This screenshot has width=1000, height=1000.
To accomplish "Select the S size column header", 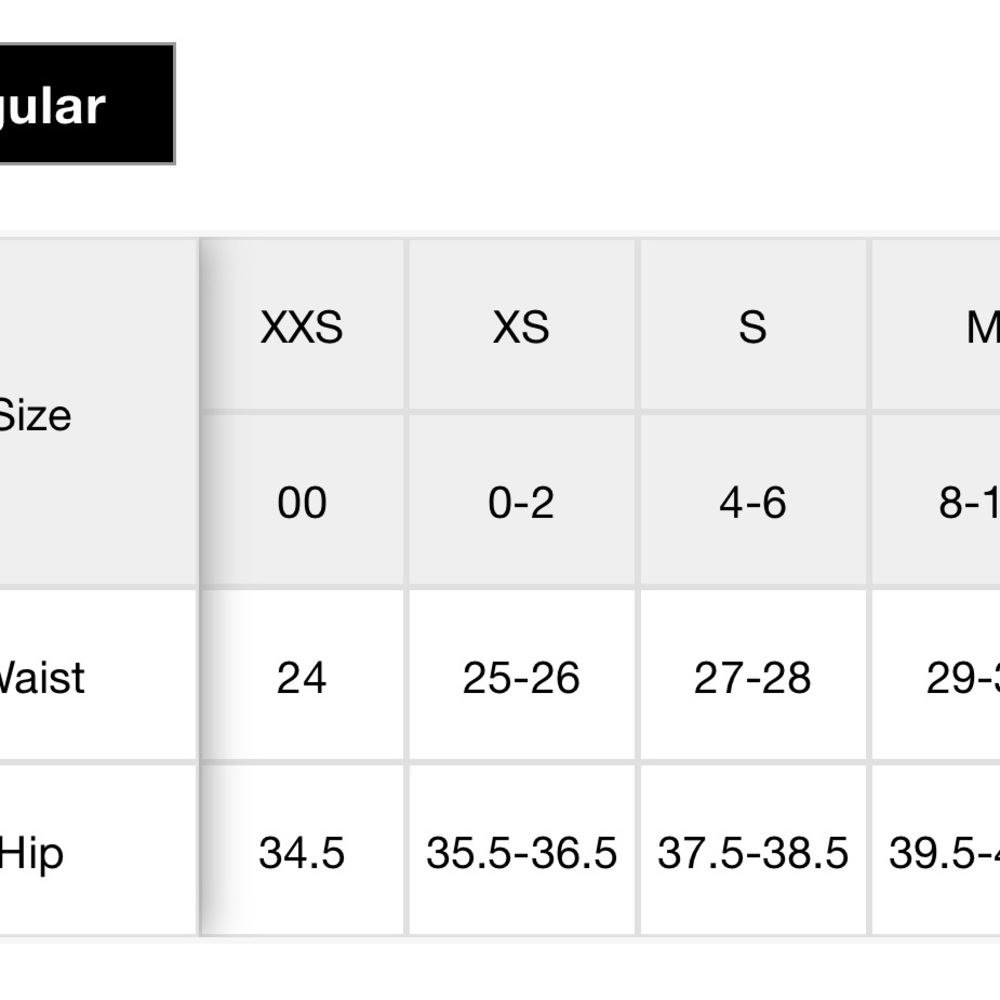I will [x=752, y=327].
